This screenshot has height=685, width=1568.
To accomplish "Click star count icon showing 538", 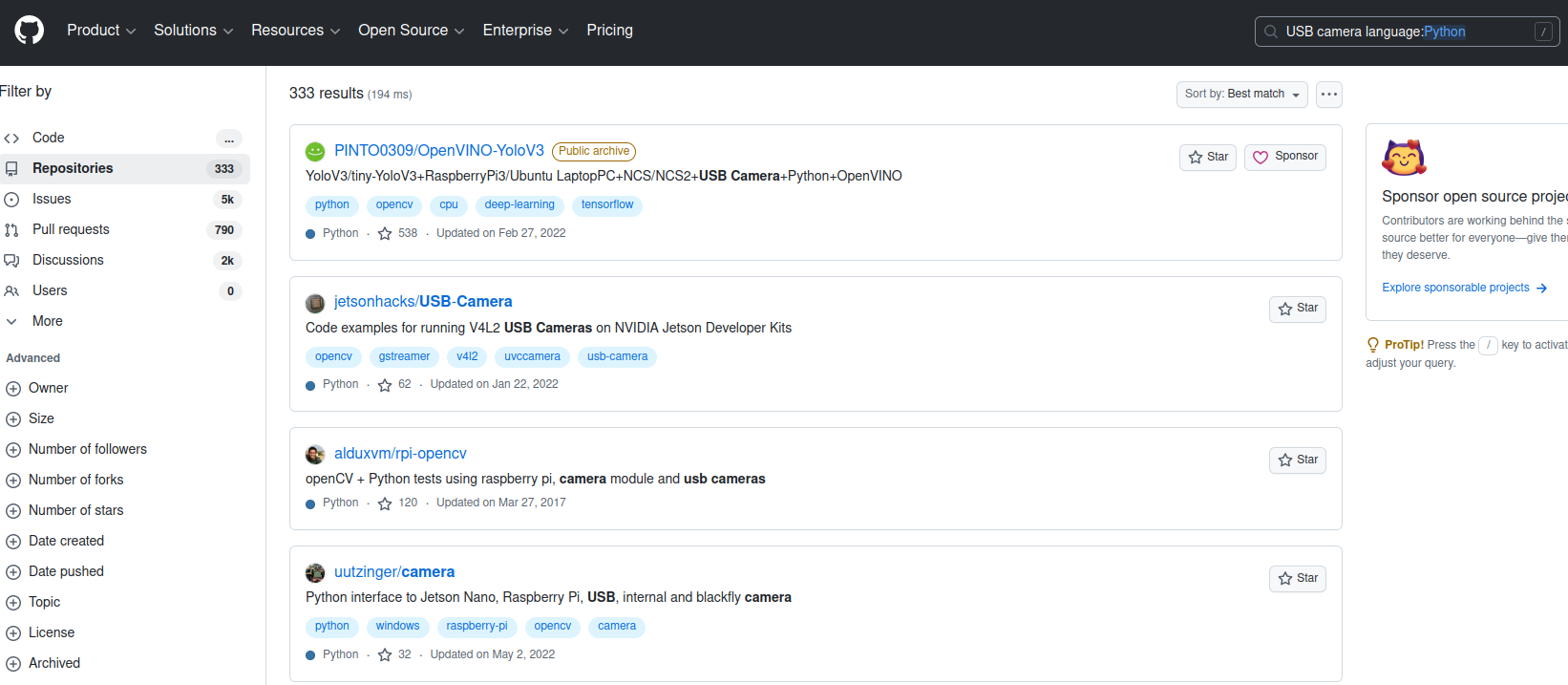I will [x=385, y=233].
